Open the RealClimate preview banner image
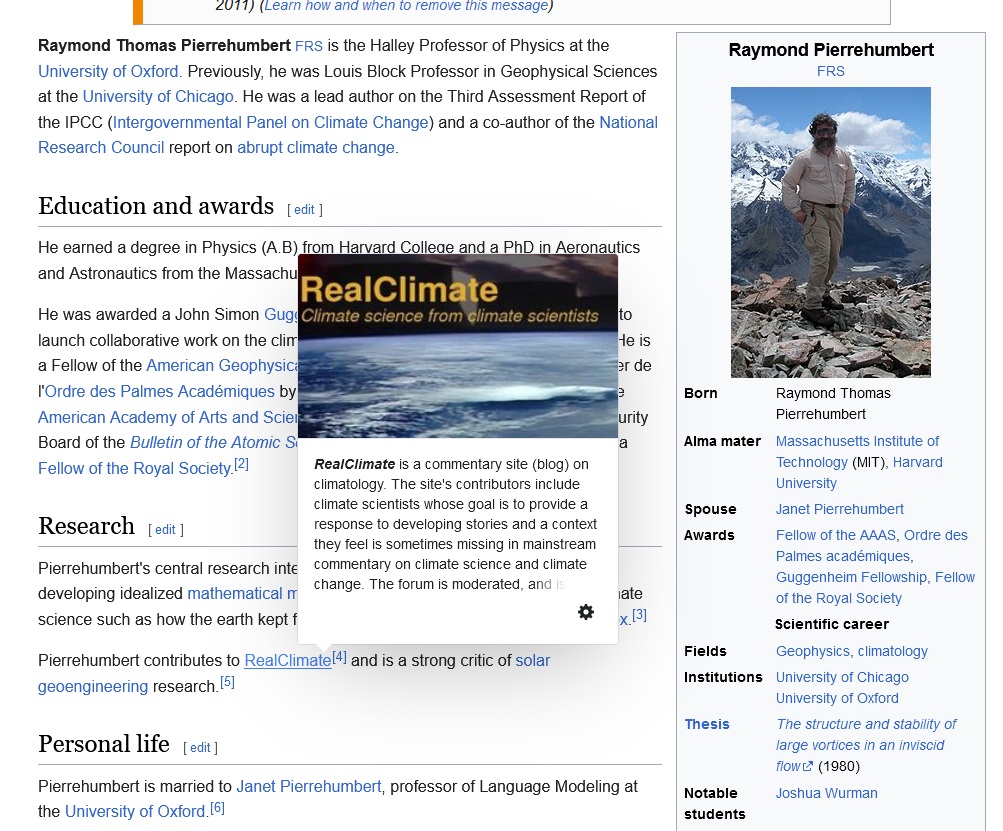Viewport: 1003px width, 831px height. (458, 346)
